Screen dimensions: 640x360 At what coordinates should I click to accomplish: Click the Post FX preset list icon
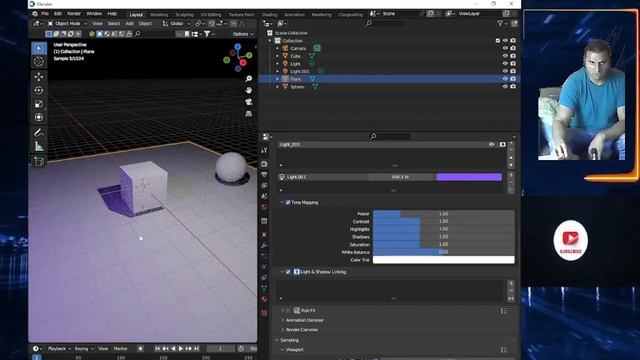(504, 311)
